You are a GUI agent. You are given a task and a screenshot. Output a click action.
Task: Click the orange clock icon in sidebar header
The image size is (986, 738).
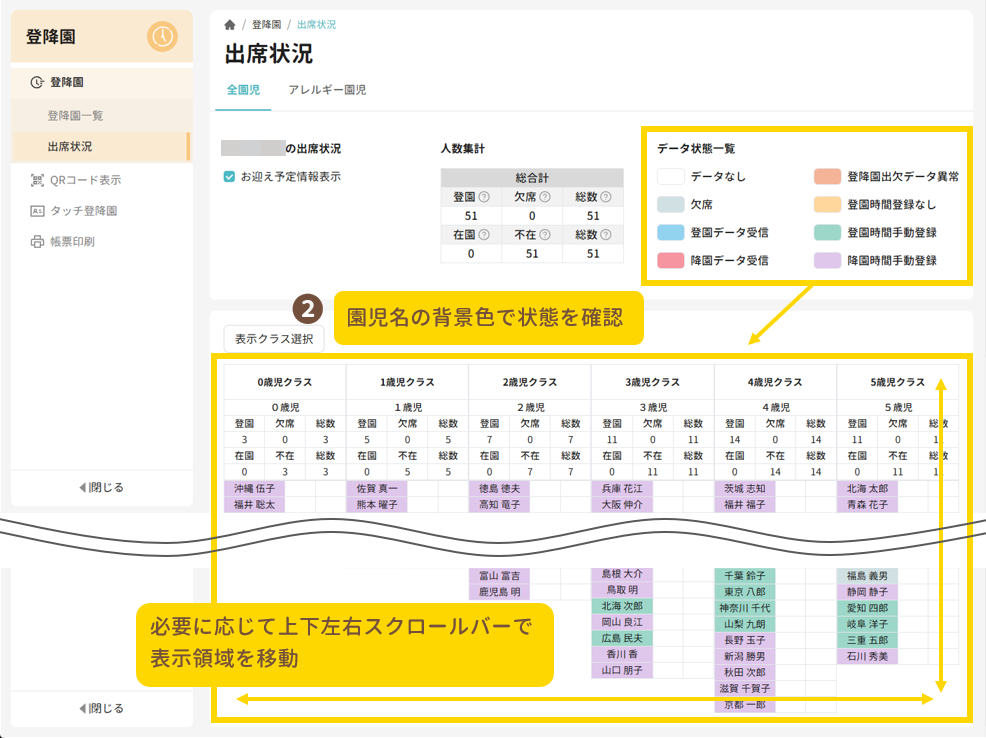(162, 37)
